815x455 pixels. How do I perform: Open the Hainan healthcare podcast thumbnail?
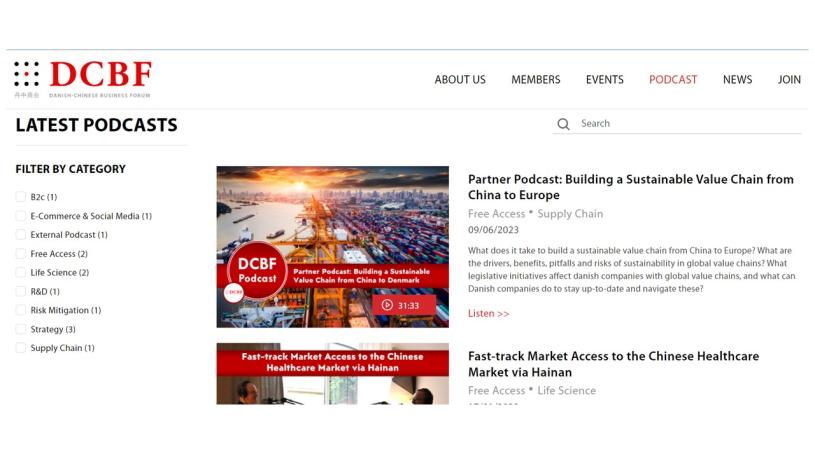tap(333, 373)
